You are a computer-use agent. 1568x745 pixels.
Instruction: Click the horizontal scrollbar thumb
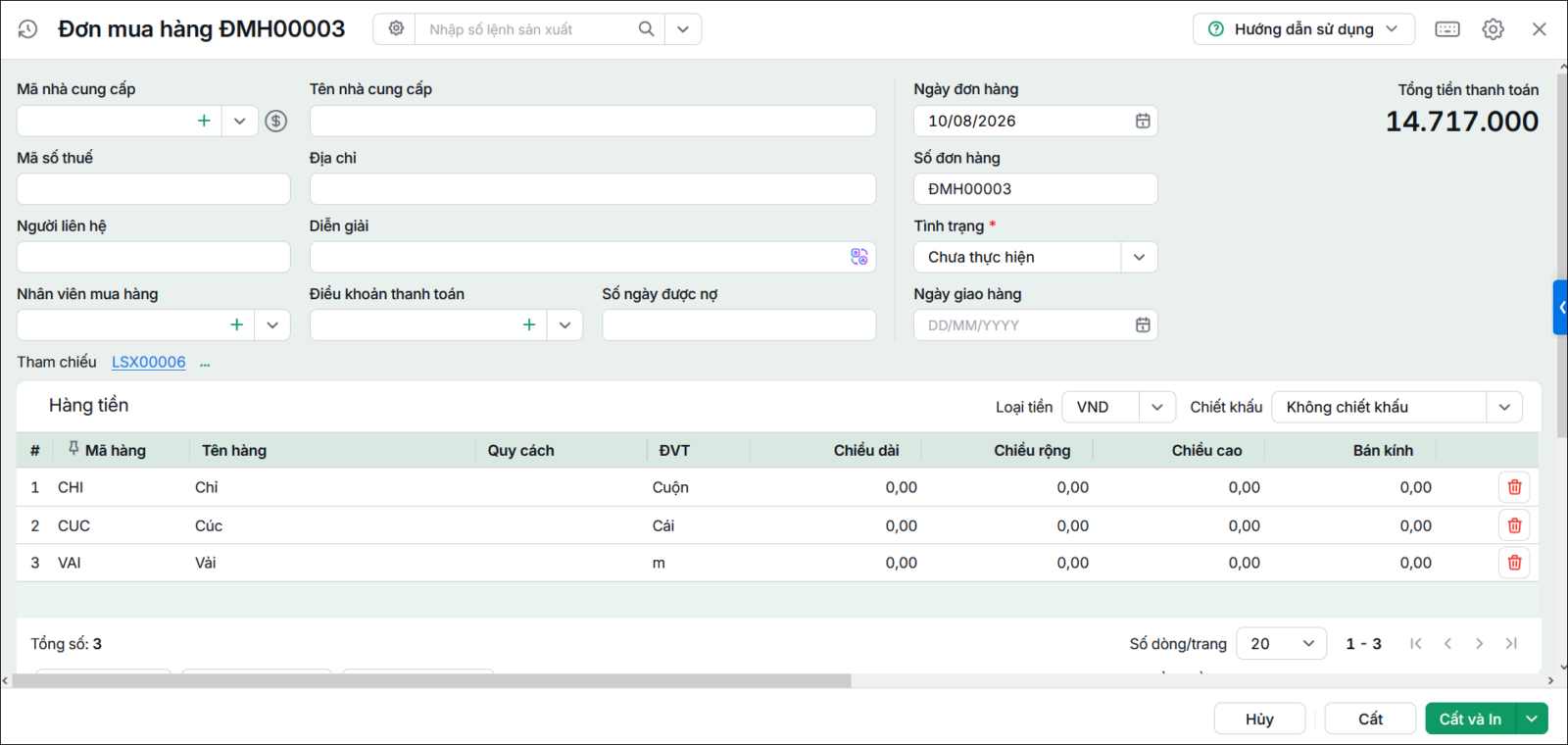tap(431, 680)
